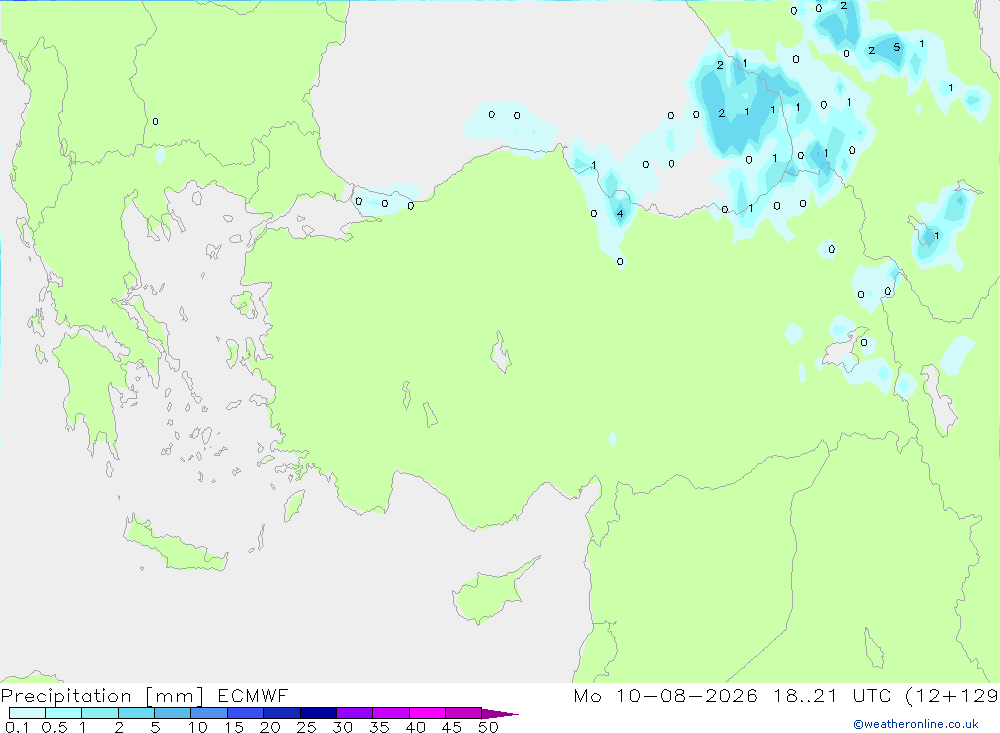Click the "18..21 UTC" time range text
1000x733 pixels.
(834, 695)
